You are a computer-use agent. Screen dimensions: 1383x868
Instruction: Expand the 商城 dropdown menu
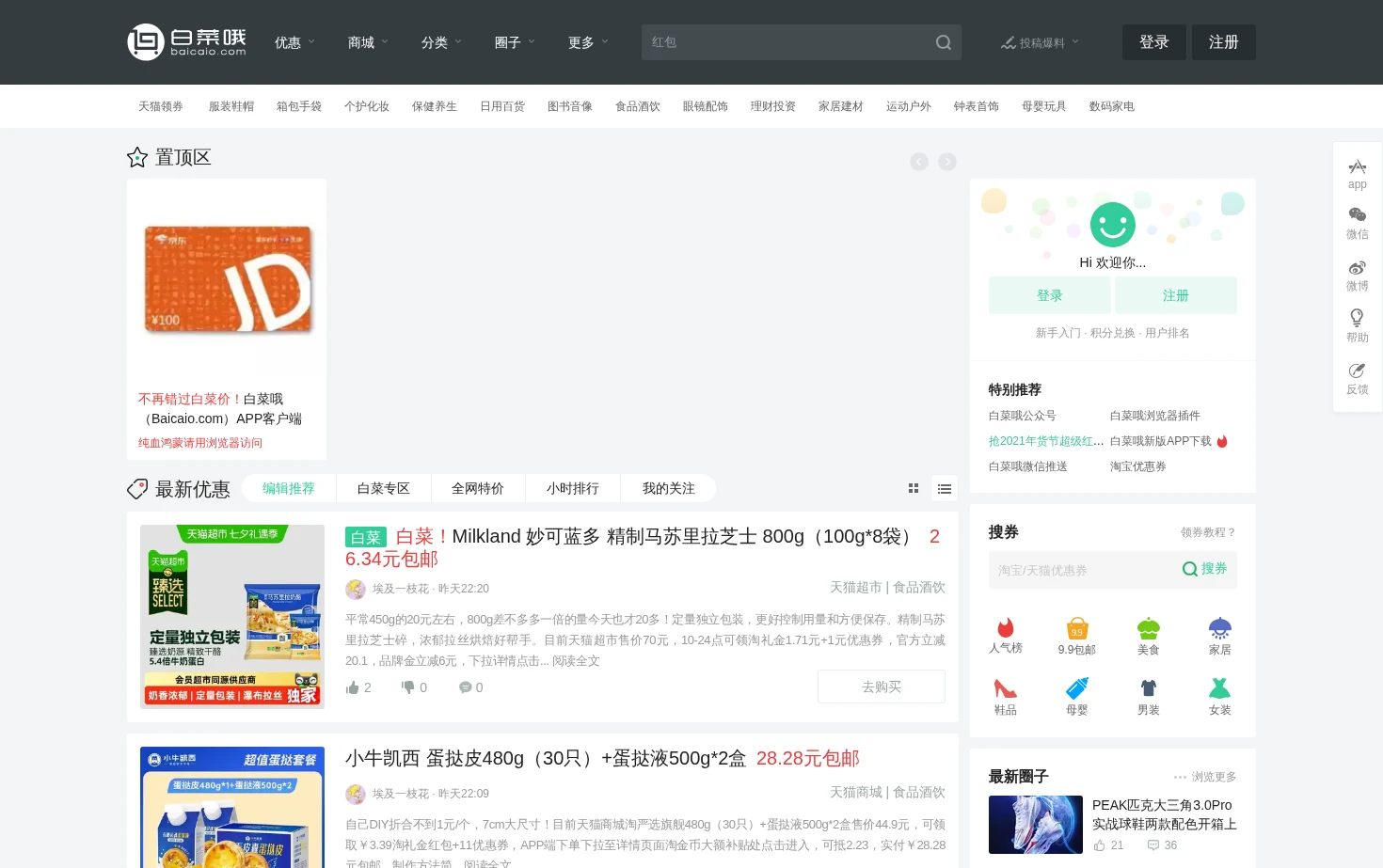(368, 42)
